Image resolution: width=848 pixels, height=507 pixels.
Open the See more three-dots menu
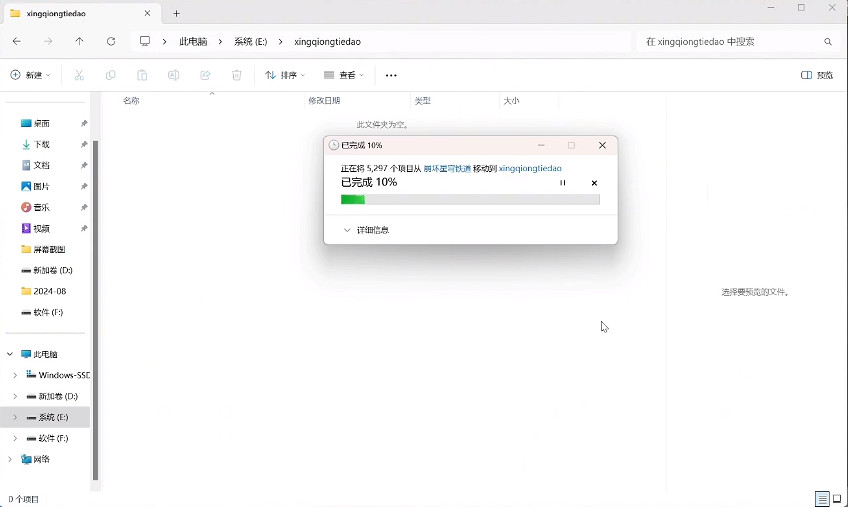(391, 75)
